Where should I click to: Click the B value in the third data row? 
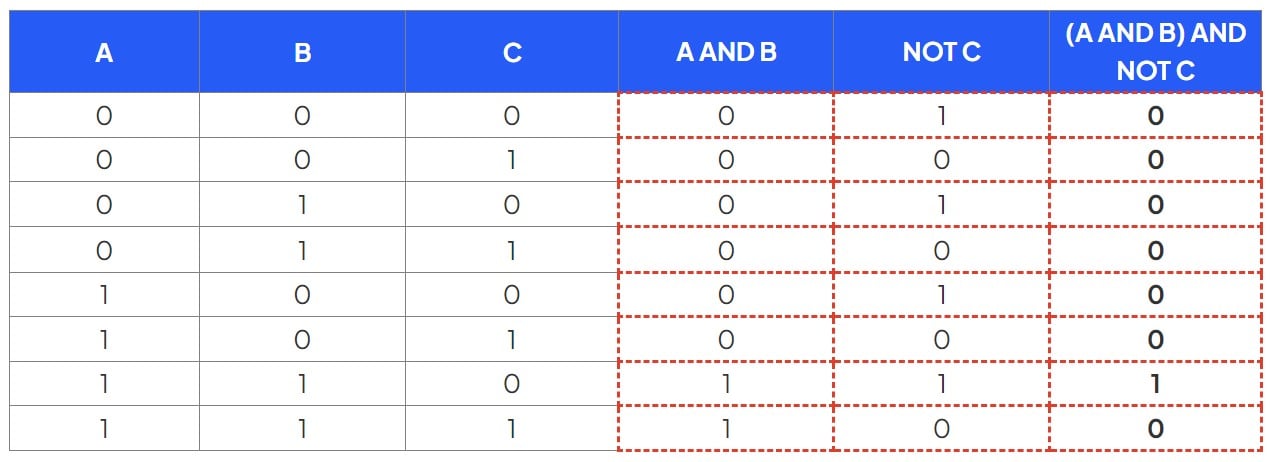pyautogui.click(x=302, y=205)
